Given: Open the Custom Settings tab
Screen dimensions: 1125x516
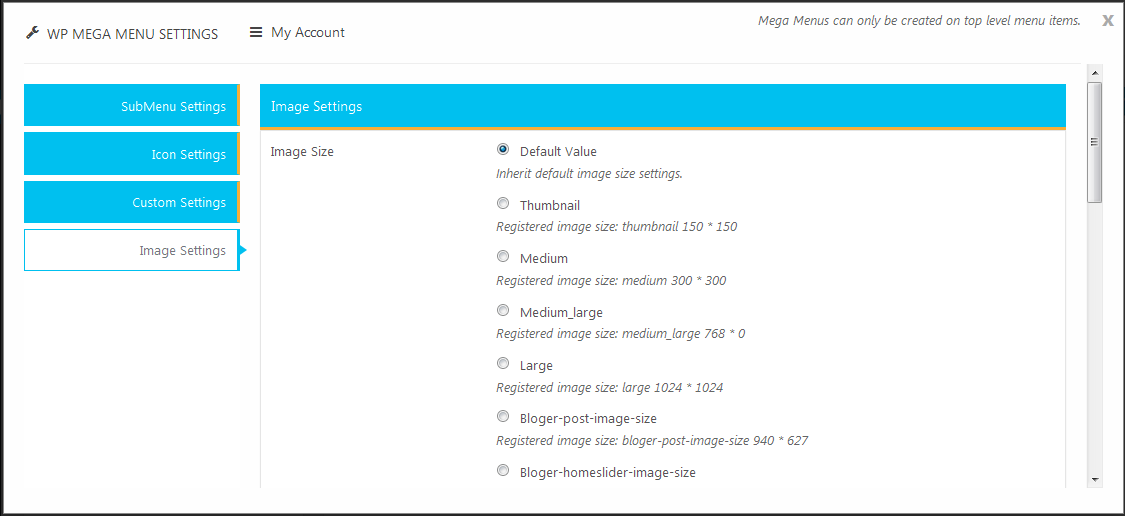Looking at the screenshot, I should pos(131,202).
